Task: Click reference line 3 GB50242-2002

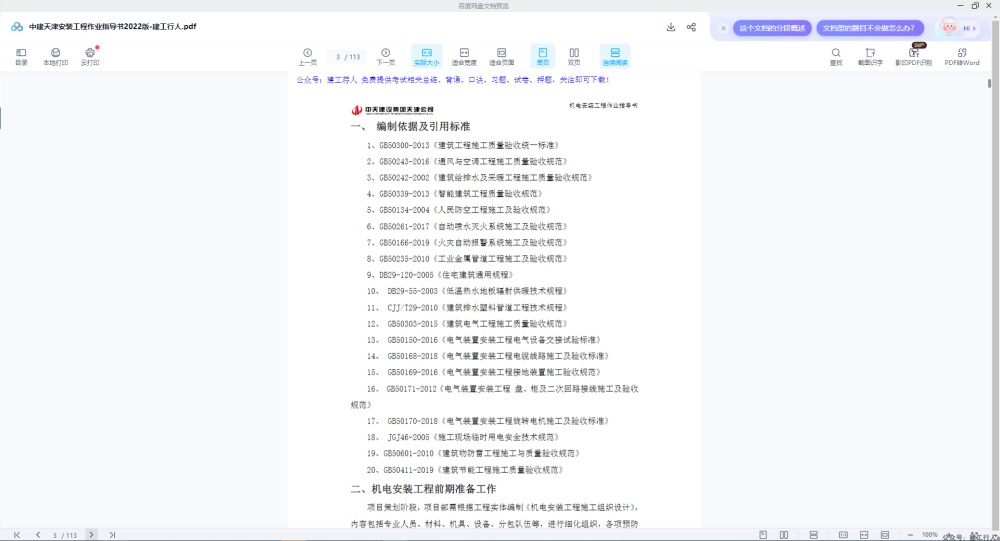Action: [480, 177]
